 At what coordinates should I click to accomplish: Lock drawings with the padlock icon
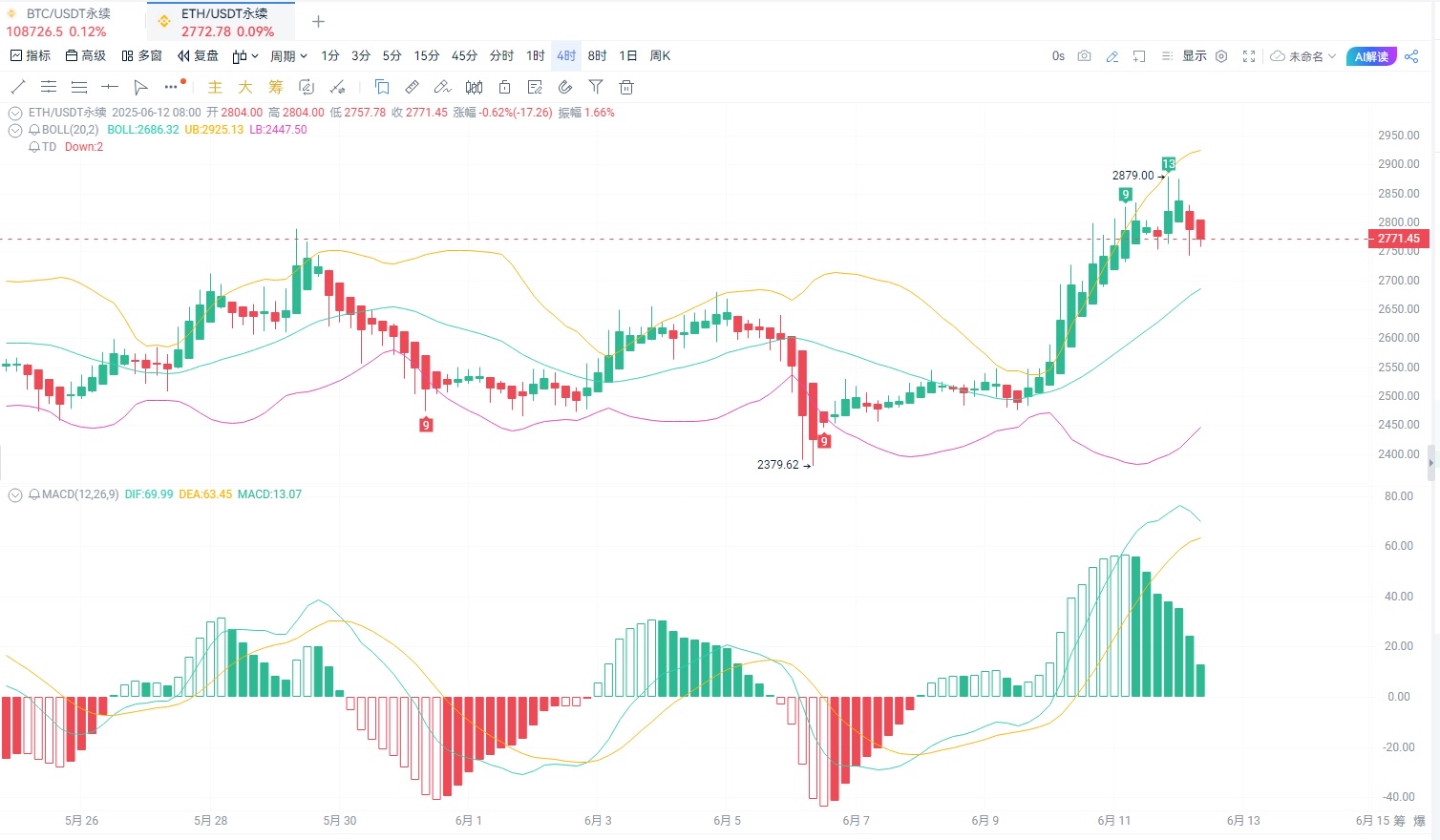click(504, 87)
